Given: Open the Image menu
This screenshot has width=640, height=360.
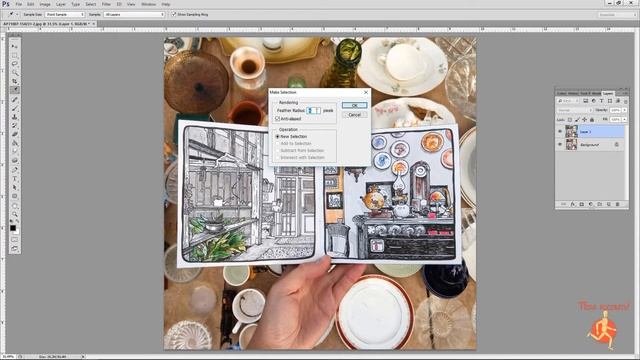Looking at the screenshot, I should click(45, 4).
